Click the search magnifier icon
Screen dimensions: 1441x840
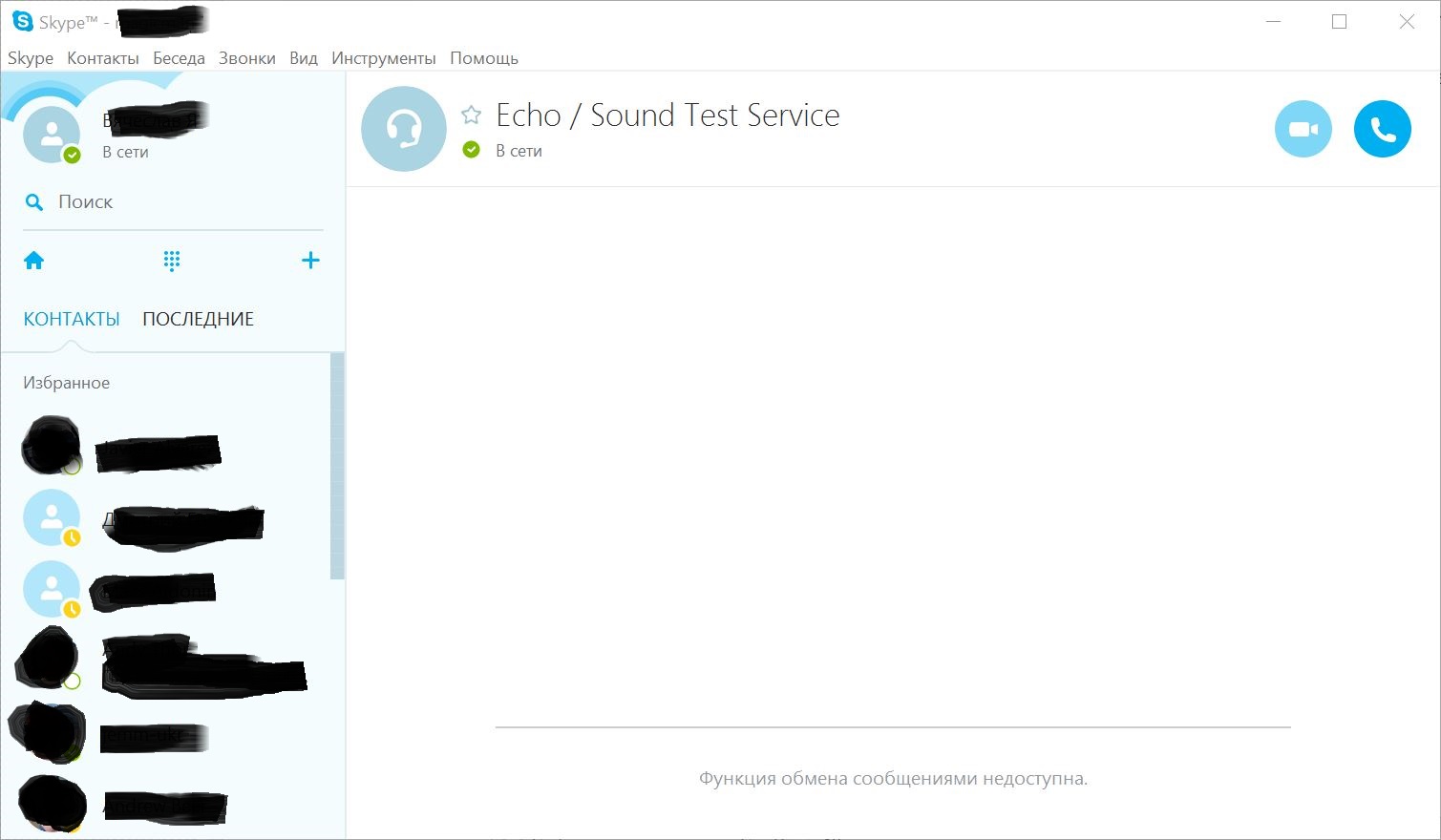(x=34, y=202)
